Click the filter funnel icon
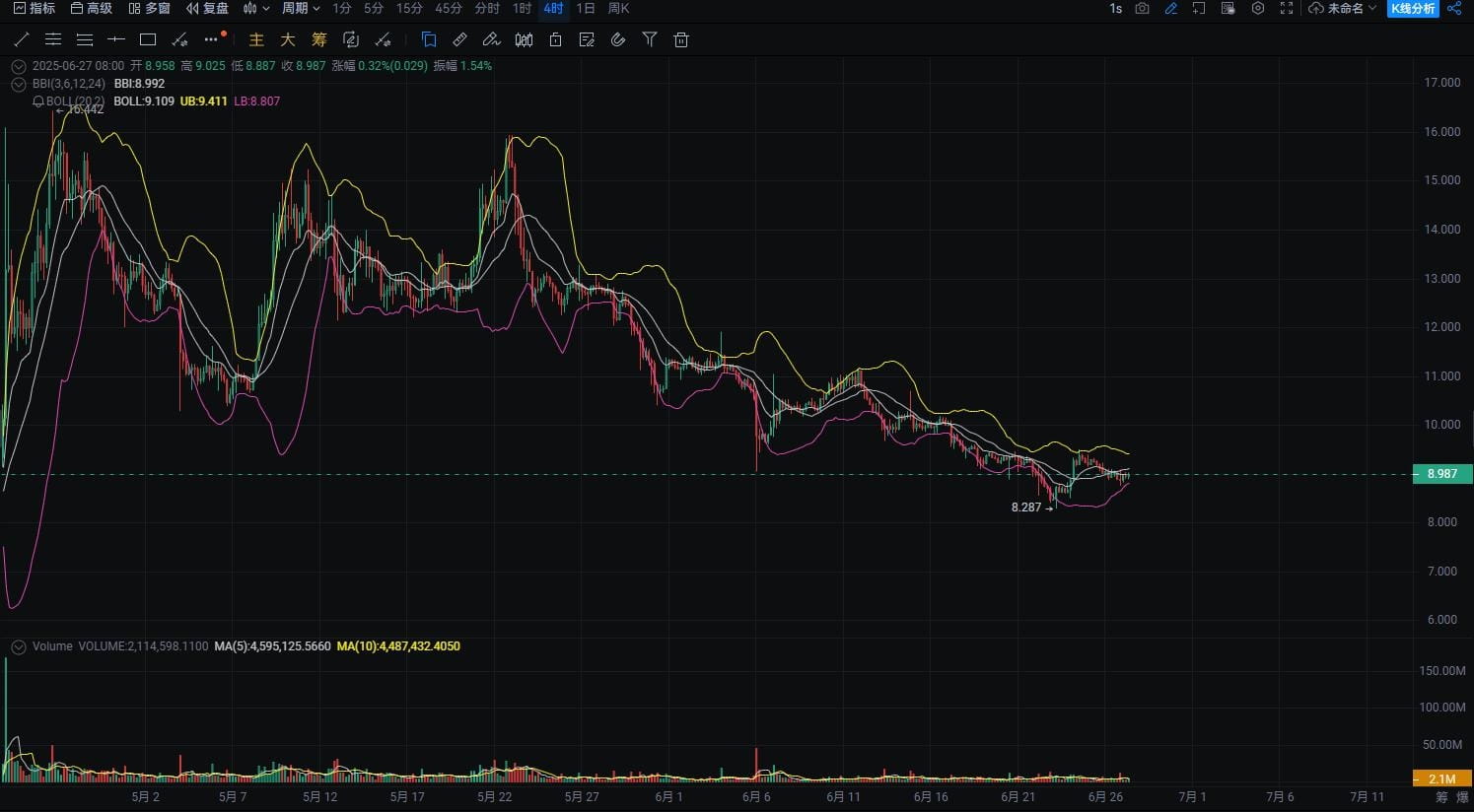 (x=650, y=39)
